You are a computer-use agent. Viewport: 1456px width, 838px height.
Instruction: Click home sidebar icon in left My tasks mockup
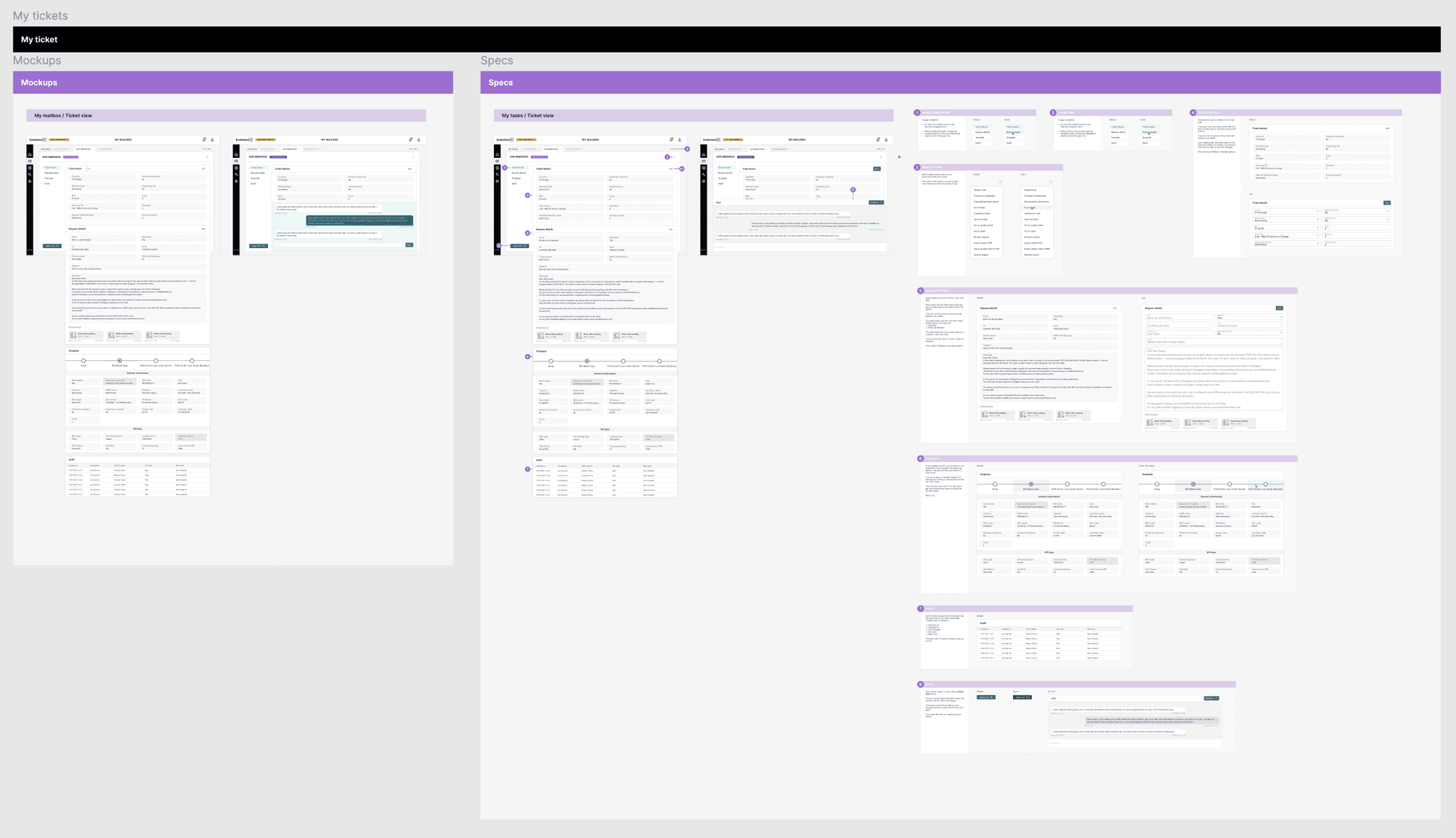497,154
